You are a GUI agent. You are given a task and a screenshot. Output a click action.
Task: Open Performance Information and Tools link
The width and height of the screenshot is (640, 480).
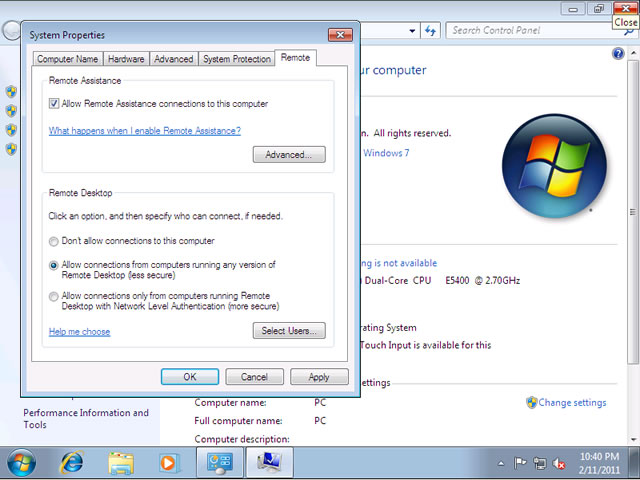click(x=86, y=418)
